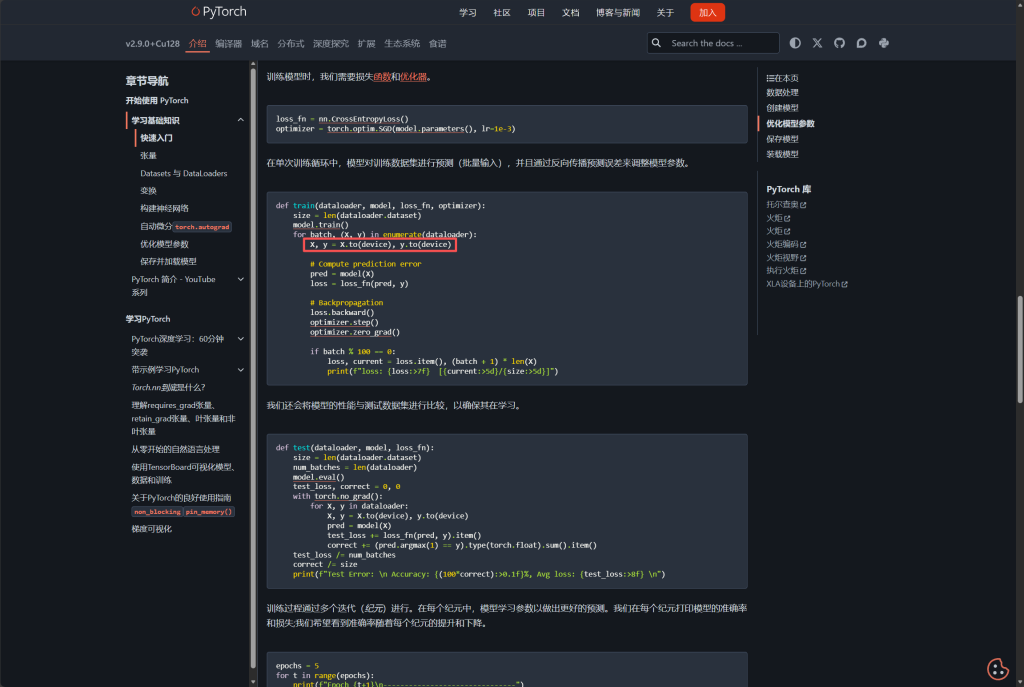Collapse the 学习基础知识 sidebar section

click(240, 120)
